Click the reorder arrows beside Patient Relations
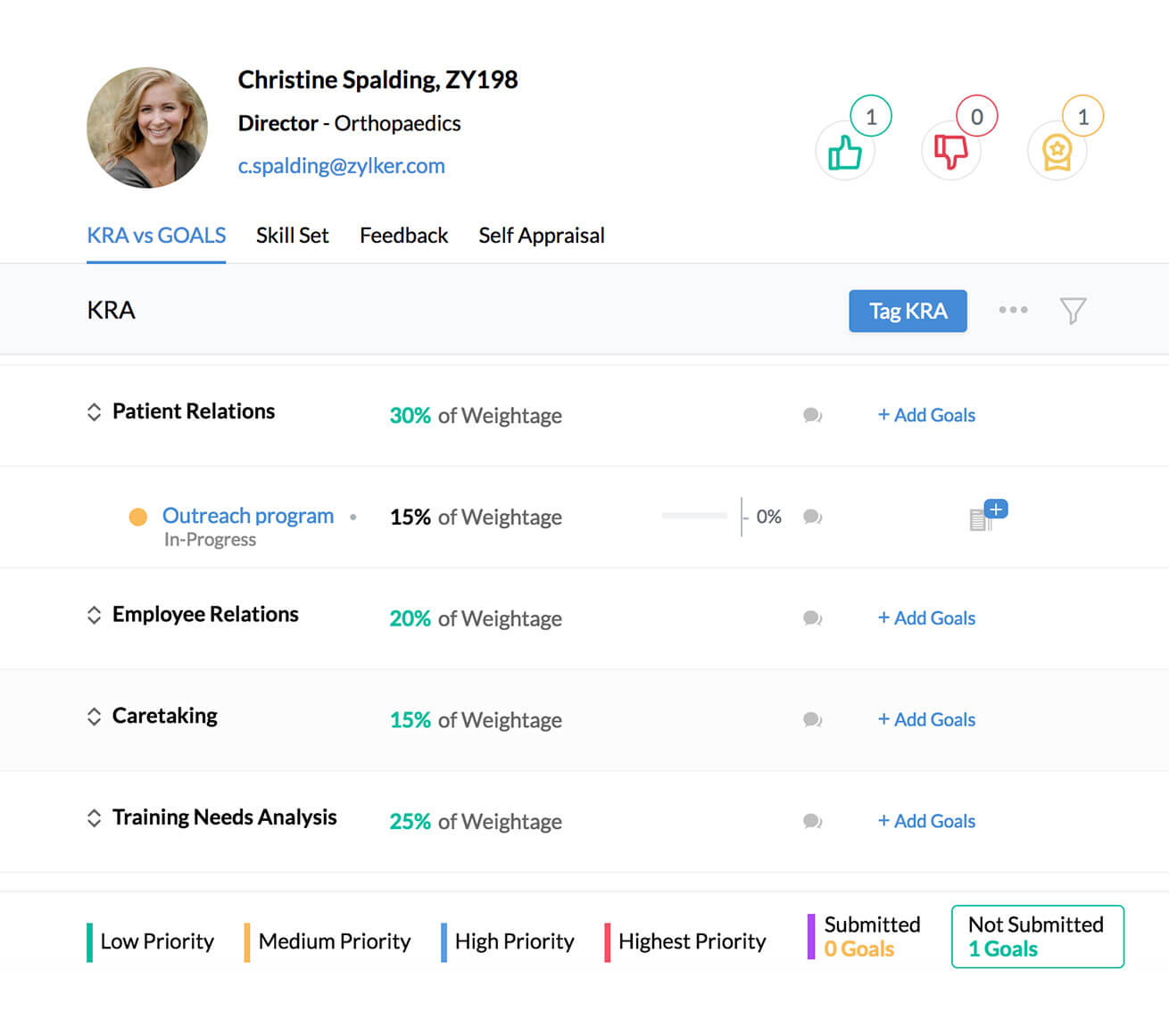The width and height of the screenshot is (1169, 1036). click(x=95, y=411)
